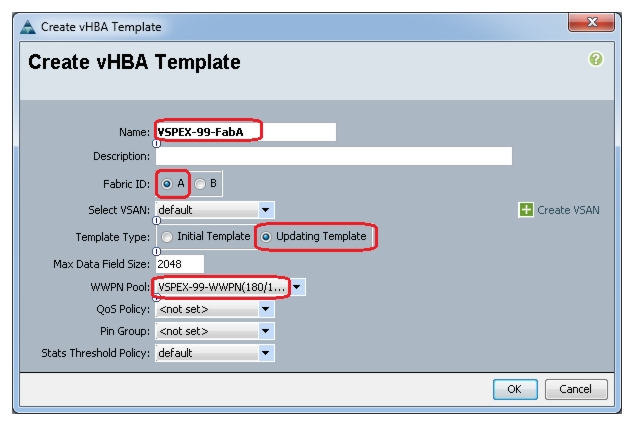The image size is (635, 427).
Task: Select Fabric ID A radio button
Action: [167, 184]
